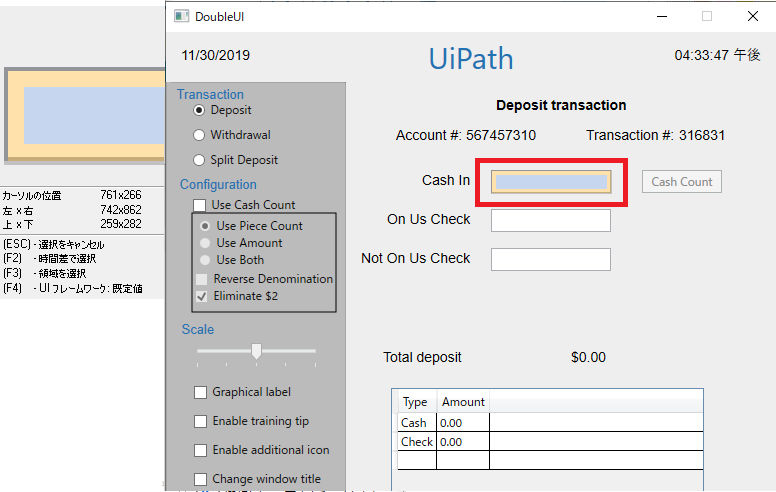The width and height of the screenshot is (776, 492).
Task: Maximize the DoubleUI window
Action: (x=707, y=16)
